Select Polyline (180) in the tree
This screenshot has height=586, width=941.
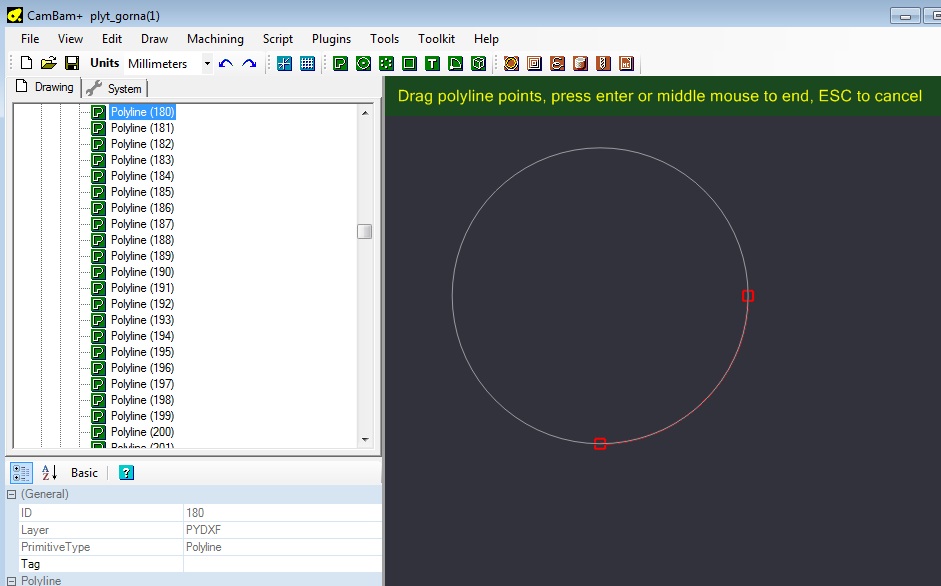pos(142,112)
